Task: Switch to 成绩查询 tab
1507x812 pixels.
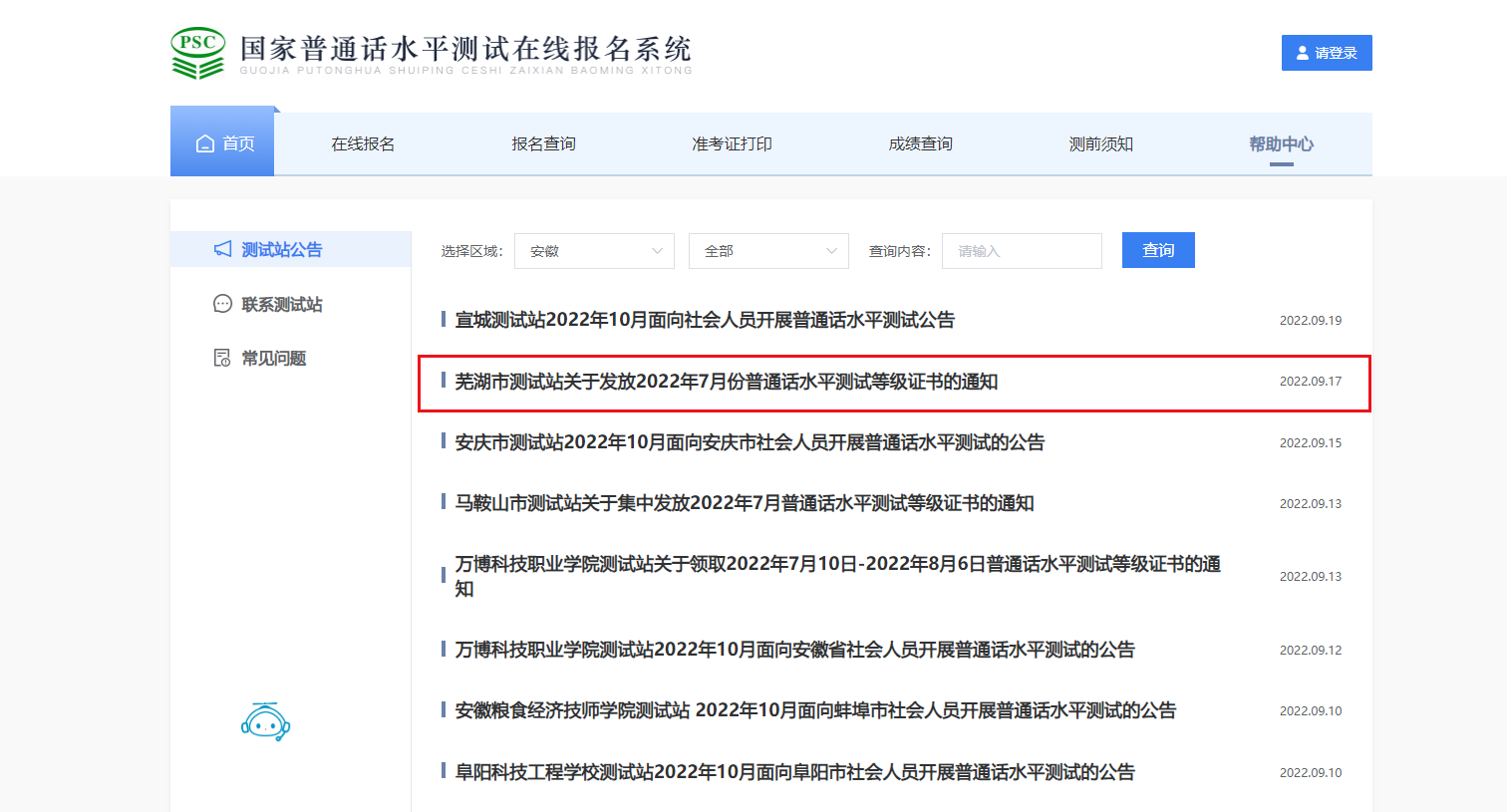Action: [x=920, y=143]
